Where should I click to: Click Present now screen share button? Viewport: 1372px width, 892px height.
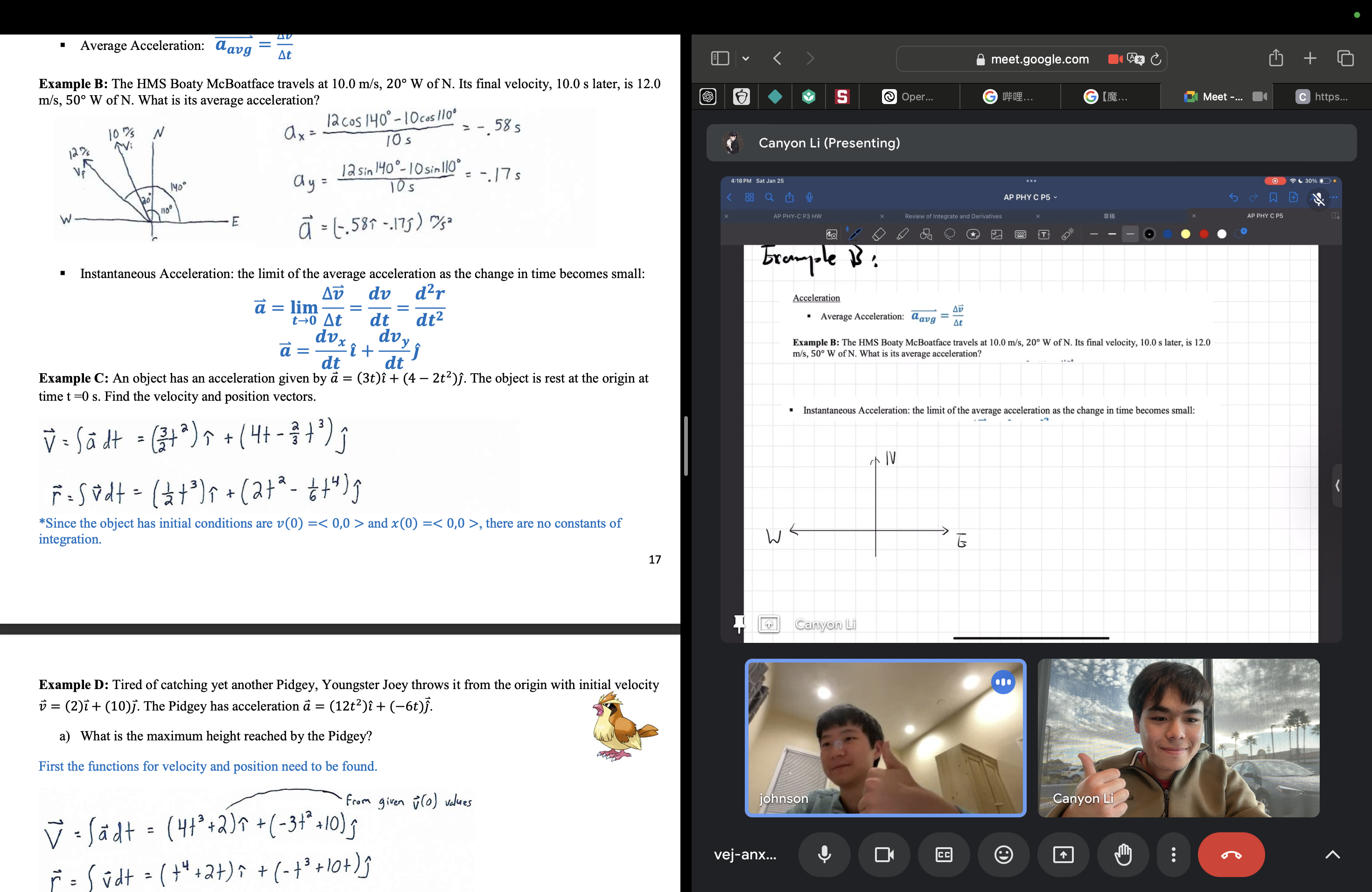[x=1063, y=855]
